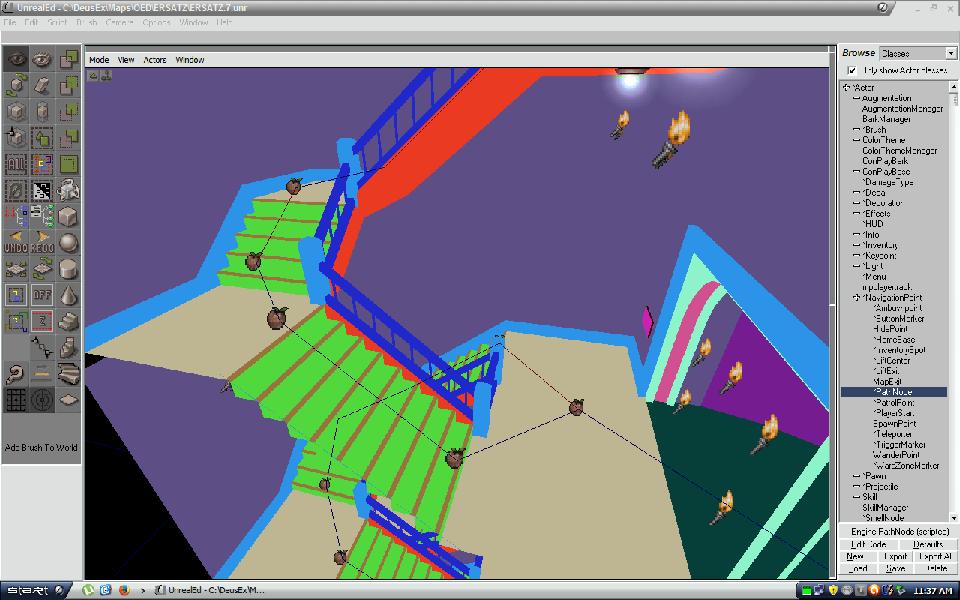Open Firefox from the quick launch bar
The image size is (960, 600).
coord(124,590)
